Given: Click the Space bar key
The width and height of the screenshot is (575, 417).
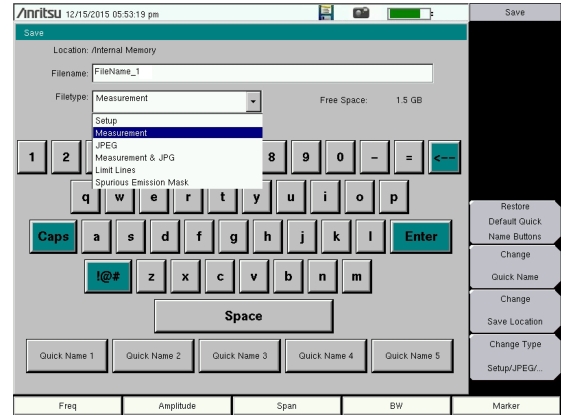Looking at the screenshot, I should pyautogui.click(x=244, y=316).
